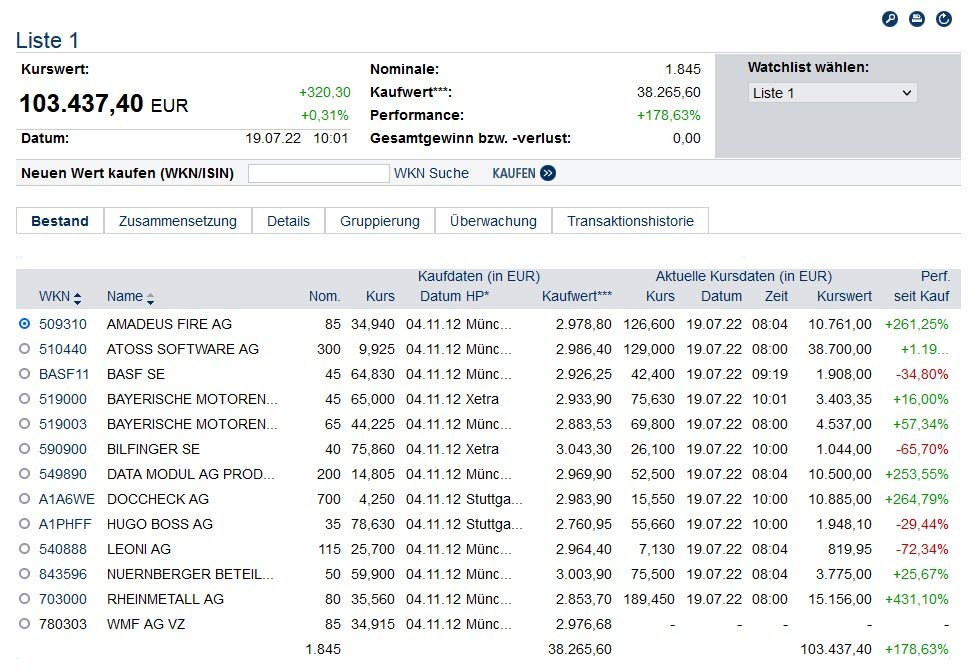The image size is (979, 672).
Task: Click the magnifier search icon at top right
Action: [x=890, y=19]
